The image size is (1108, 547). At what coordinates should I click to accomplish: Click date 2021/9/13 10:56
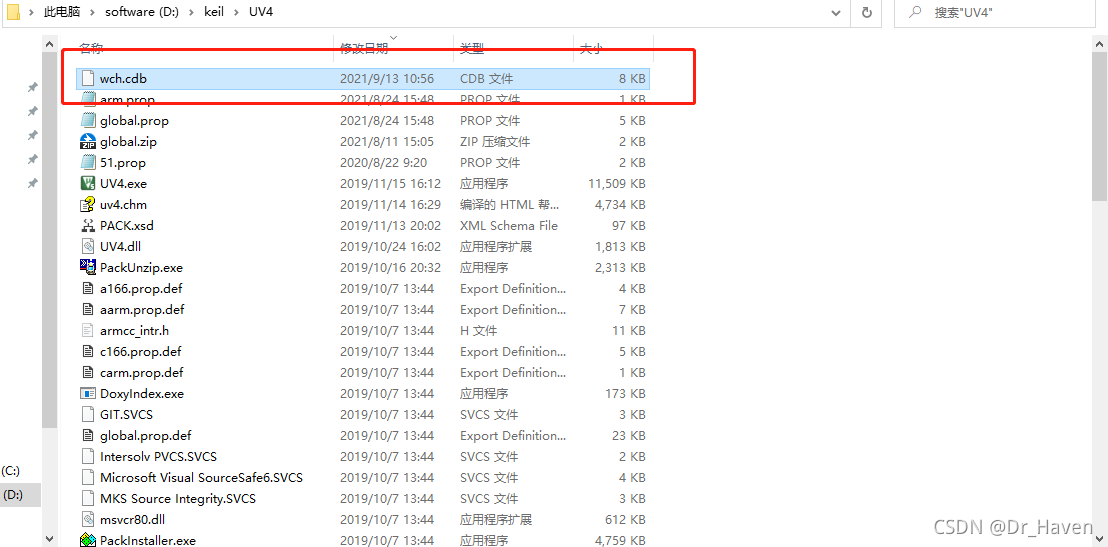point(387,78)
